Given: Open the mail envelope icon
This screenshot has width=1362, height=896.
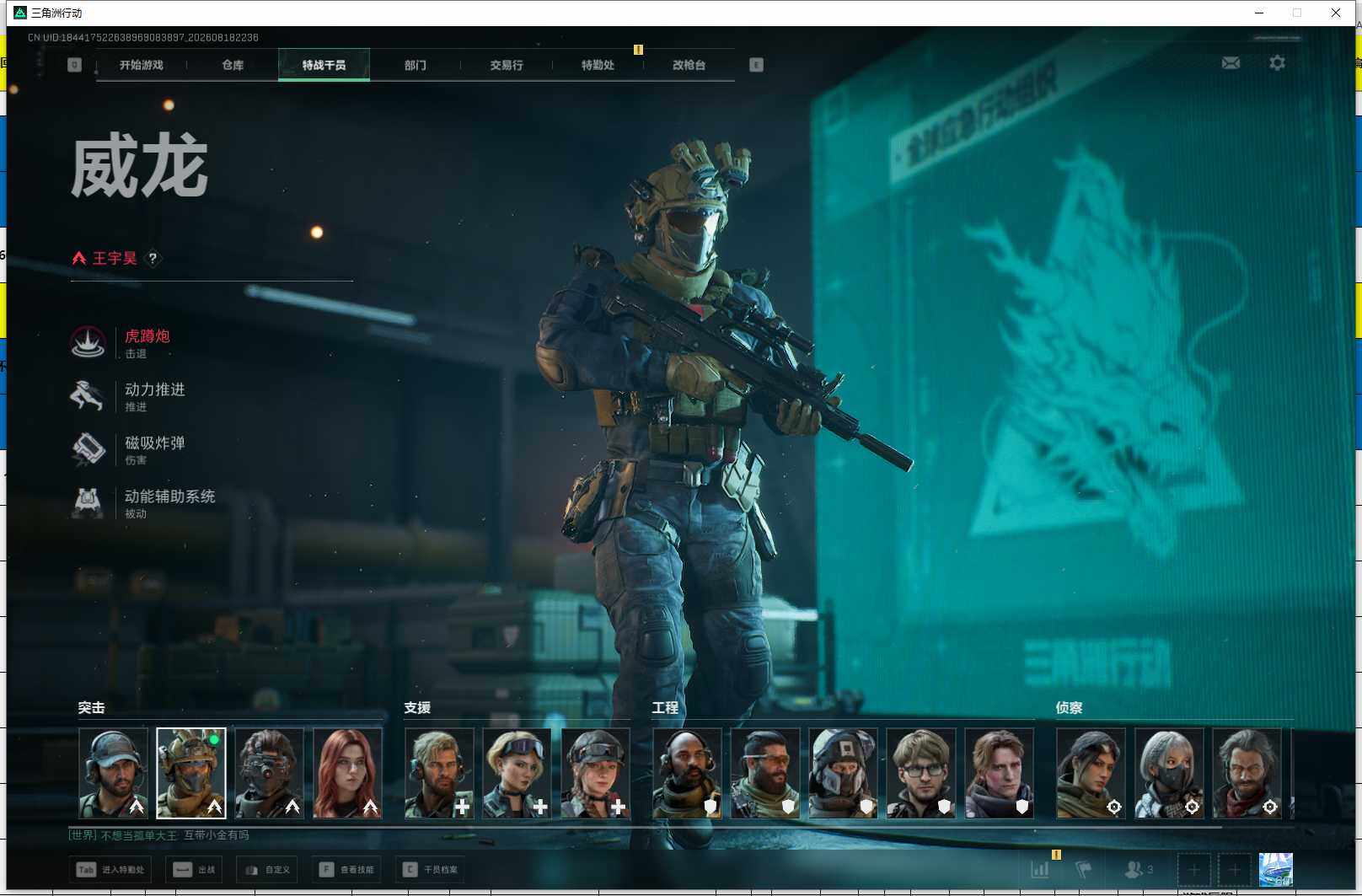Looking at the screenshot, I should 1231,63.
